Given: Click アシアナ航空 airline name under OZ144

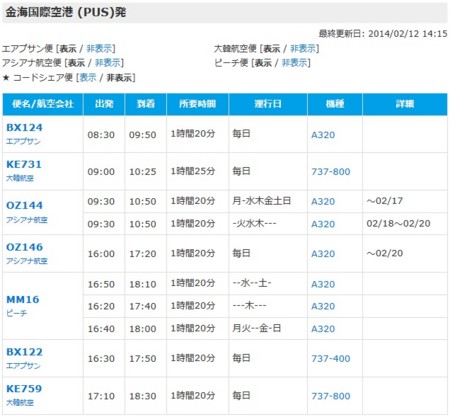Looking at the screenshot, I should pyautogui.click(x=27, y=220).
